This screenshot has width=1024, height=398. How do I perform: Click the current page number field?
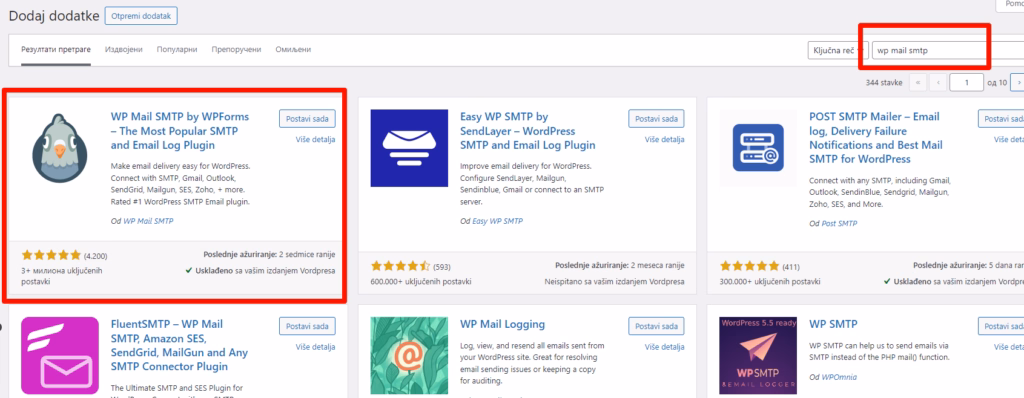(x=967, y=83)
